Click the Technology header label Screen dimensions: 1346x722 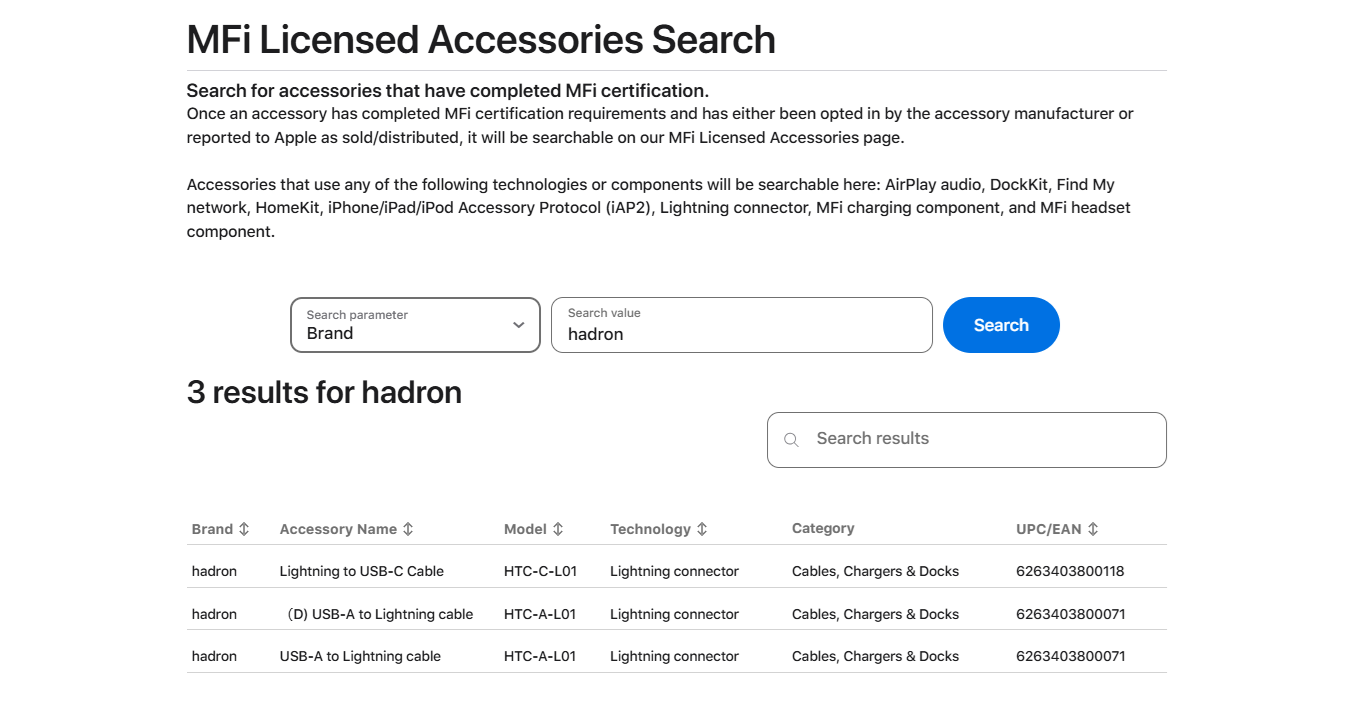[650, 529]
